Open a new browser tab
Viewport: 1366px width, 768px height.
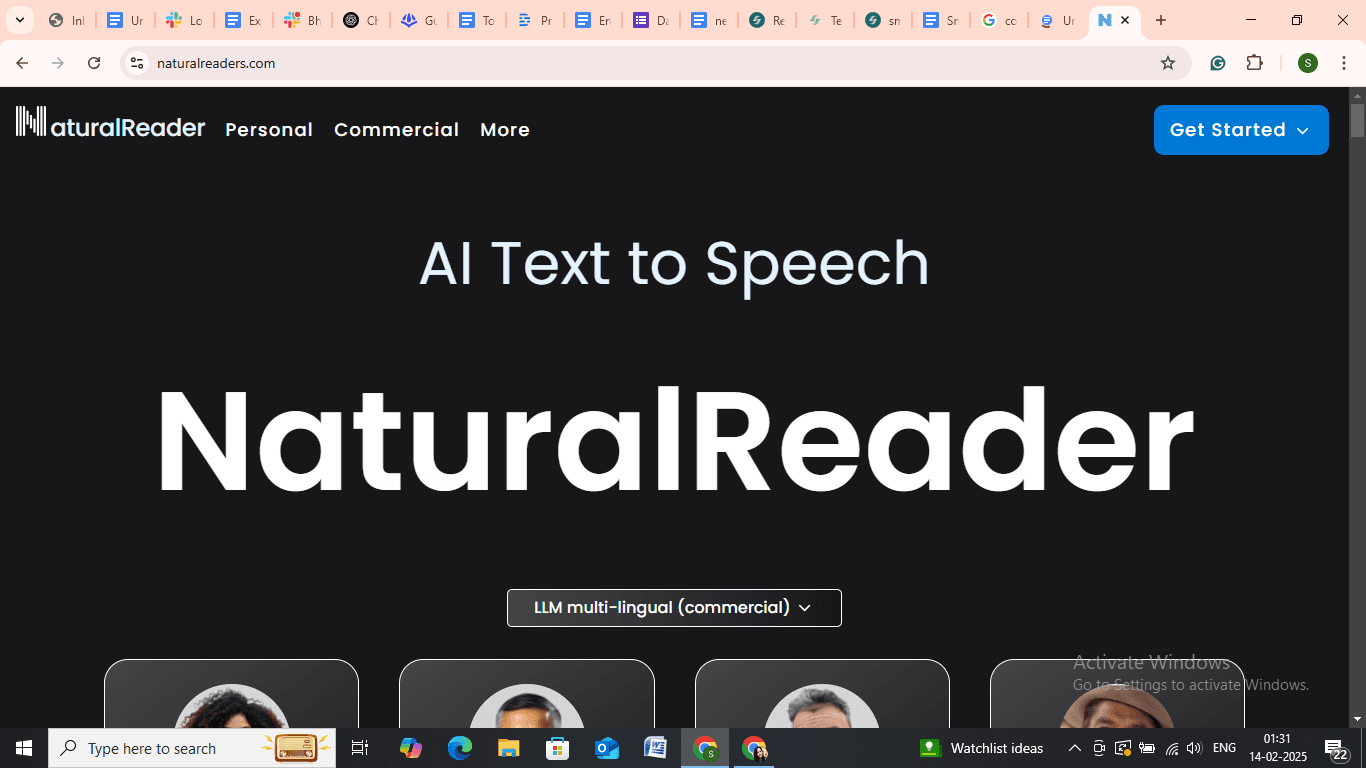1161,20
